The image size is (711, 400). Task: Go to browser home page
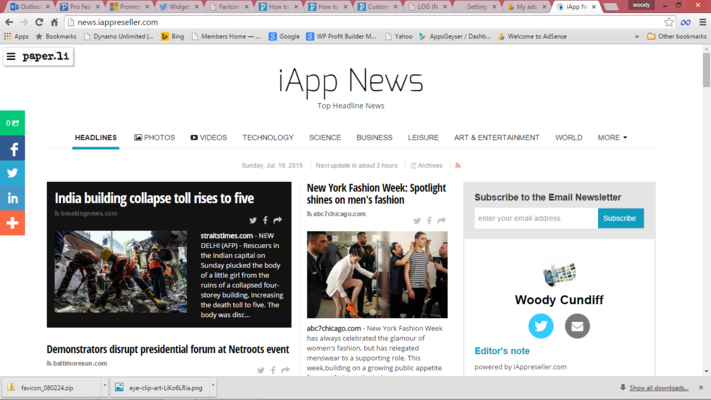coord(54,22)
